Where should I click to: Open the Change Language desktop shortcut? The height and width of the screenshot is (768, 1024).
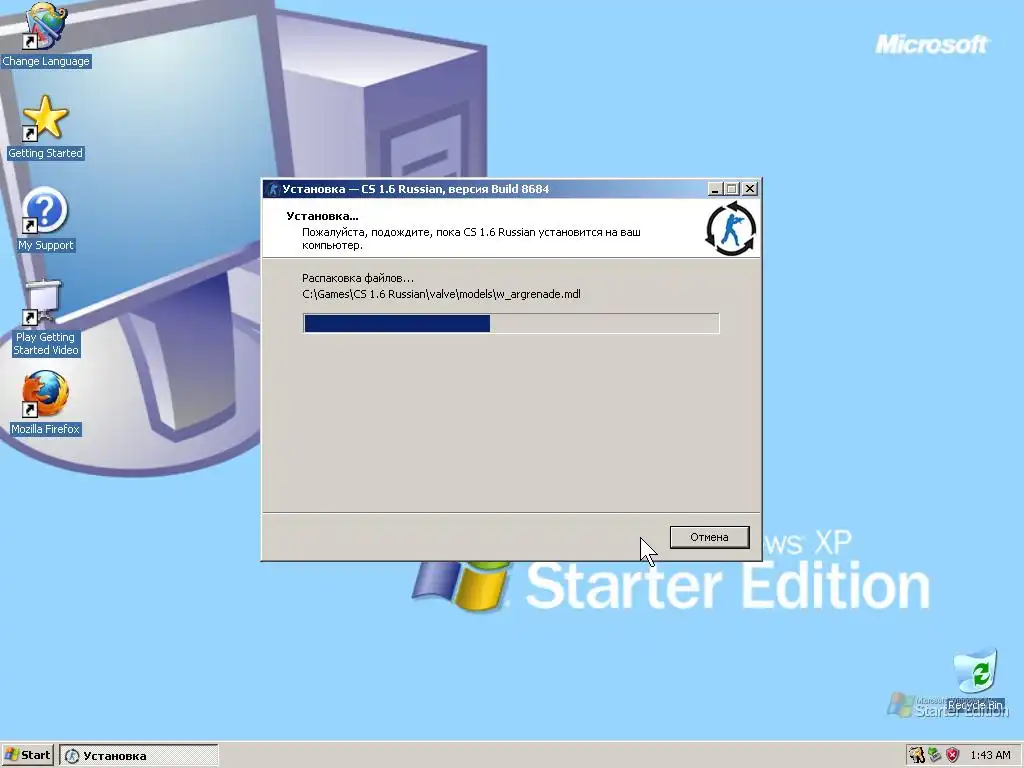coord(45,36)
